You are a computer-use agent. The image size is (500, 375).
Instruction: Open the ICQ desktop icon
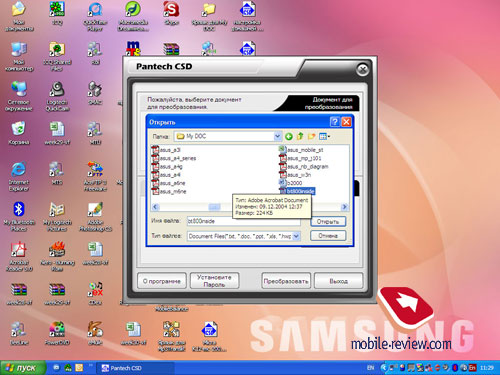pyautogui.click(x=57, y=13)
